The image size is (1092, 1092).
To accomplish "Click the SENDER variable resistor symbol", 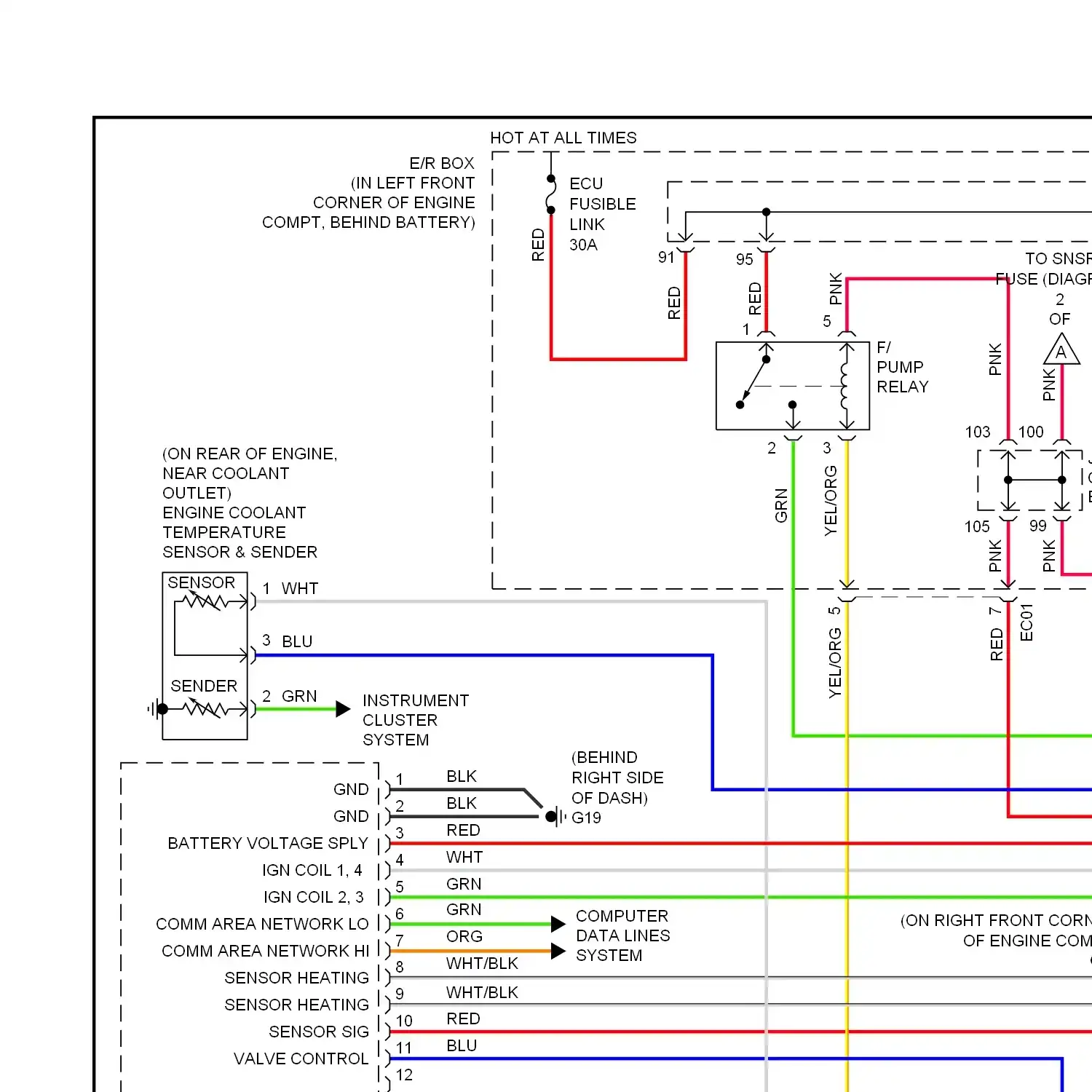I will (205, 708).
